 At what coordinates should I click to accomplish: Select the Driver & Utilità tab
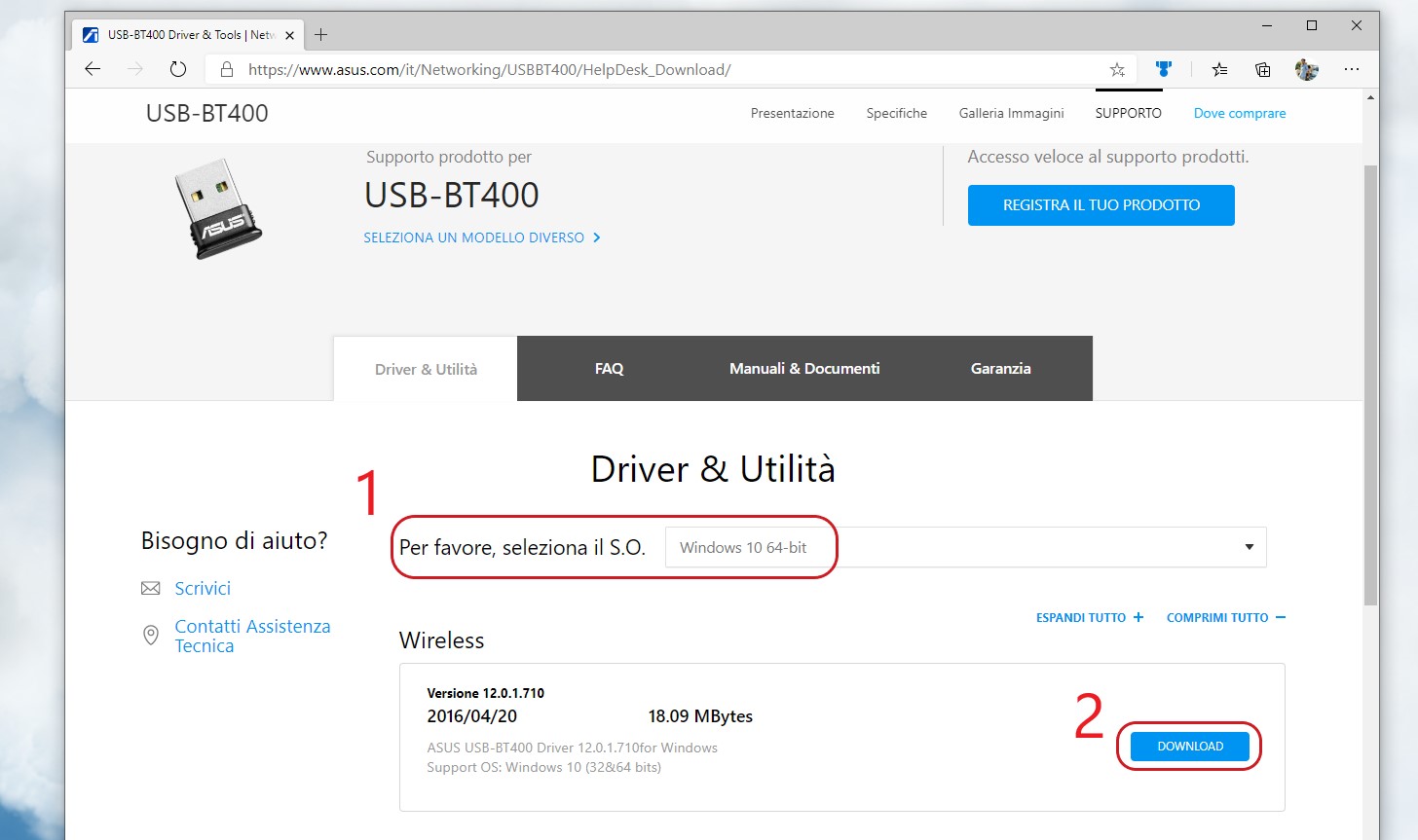[426, 369]
